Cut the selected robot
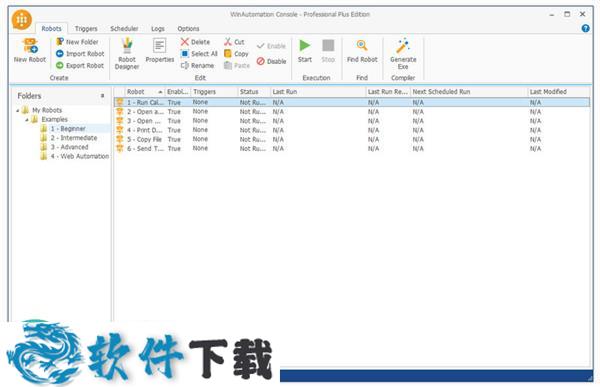600x387 pixels. tap(234, 42)
